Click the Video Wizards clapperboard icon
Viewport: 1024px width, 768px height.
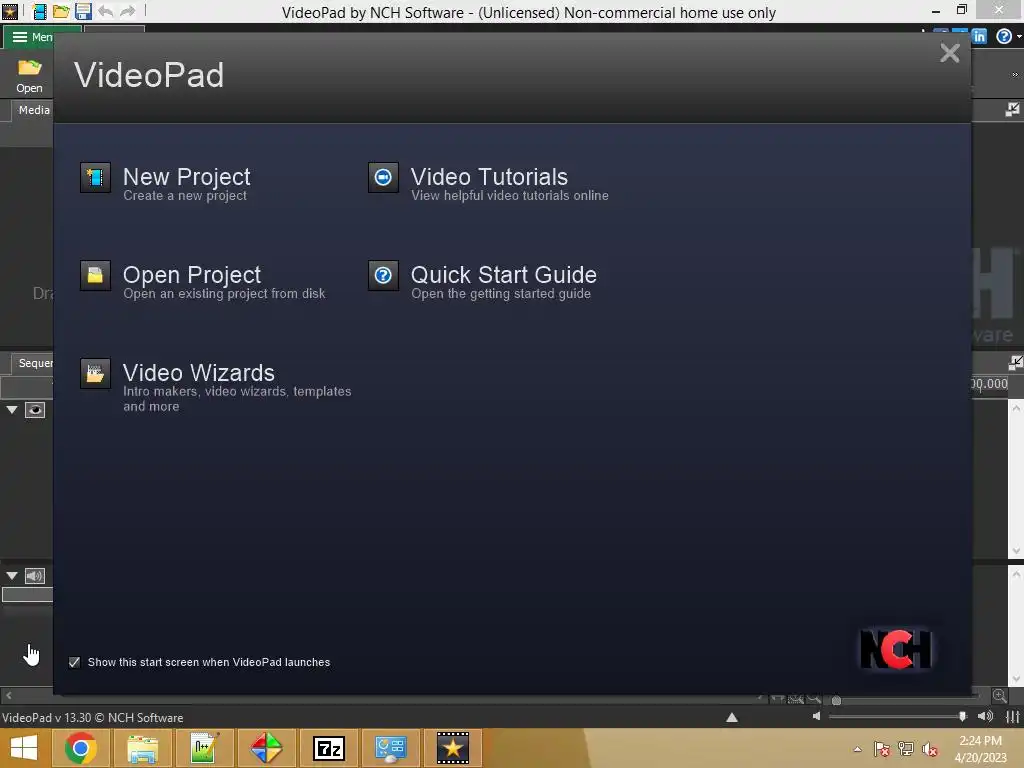pos(95,373)
